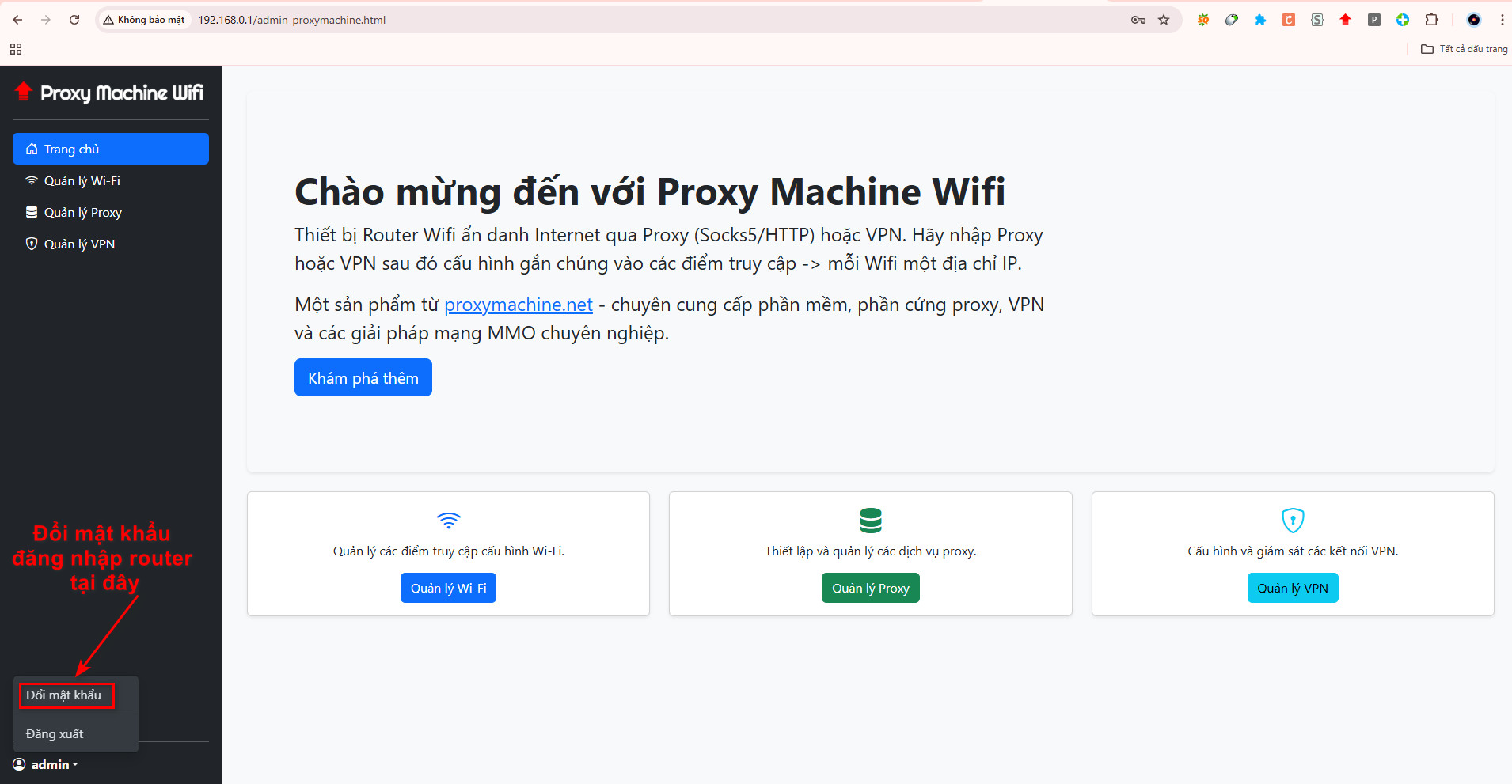Open the grey 'S' extension icon
The height and width of the screenshot is (784, 1512).
1317,20
